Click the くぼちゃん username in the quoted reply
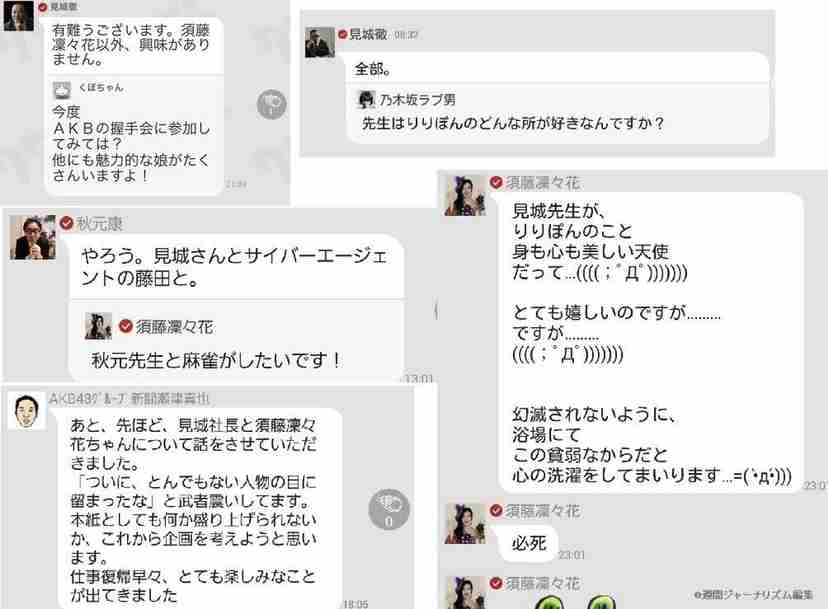The width and height of the screenshot is (828, 609). pos(101,88)
